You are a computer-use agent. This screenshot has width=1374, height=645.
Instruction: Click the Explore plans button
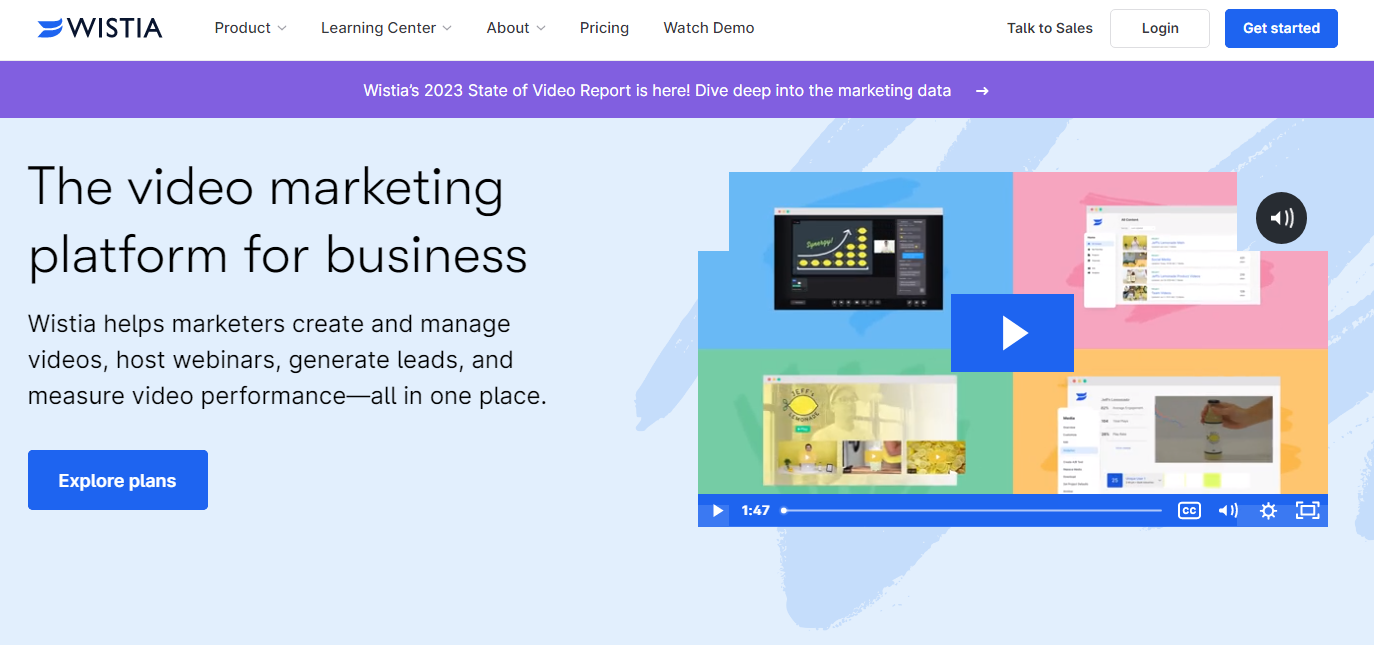[x=118, y=480]
